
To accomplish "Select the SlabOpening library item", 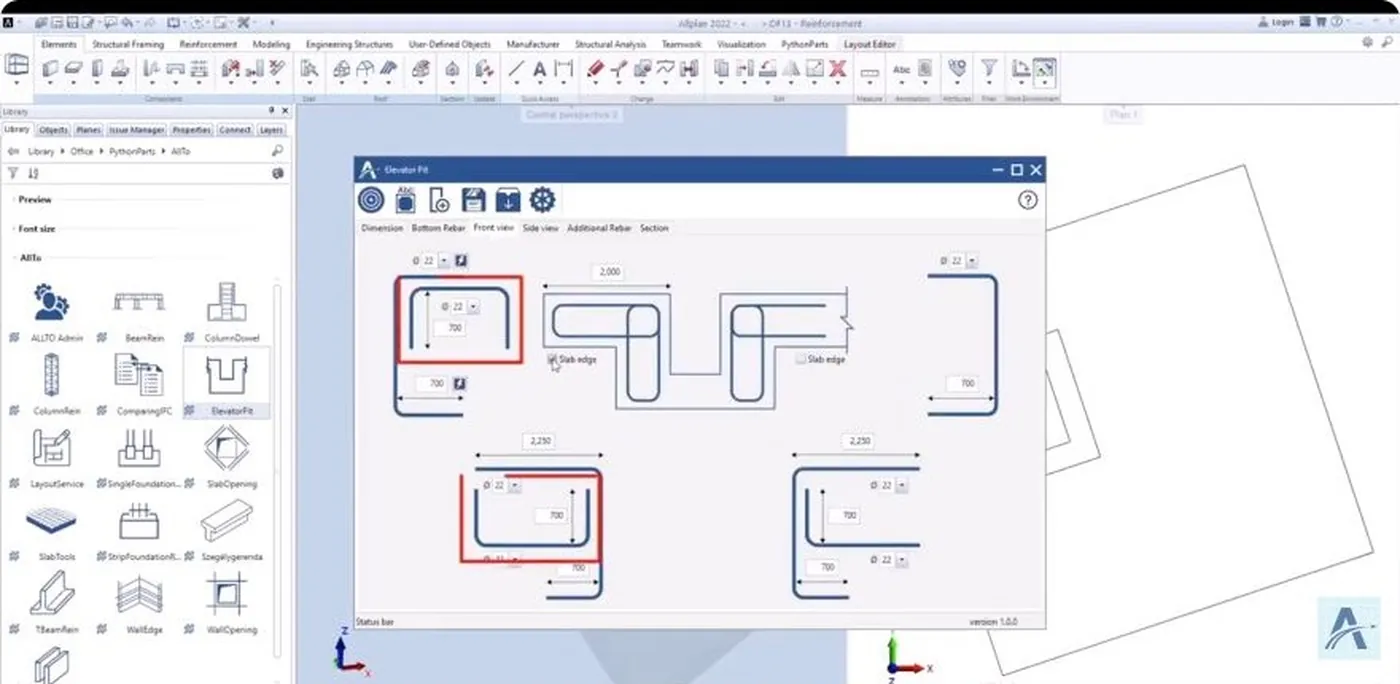I will coord(226,457).
